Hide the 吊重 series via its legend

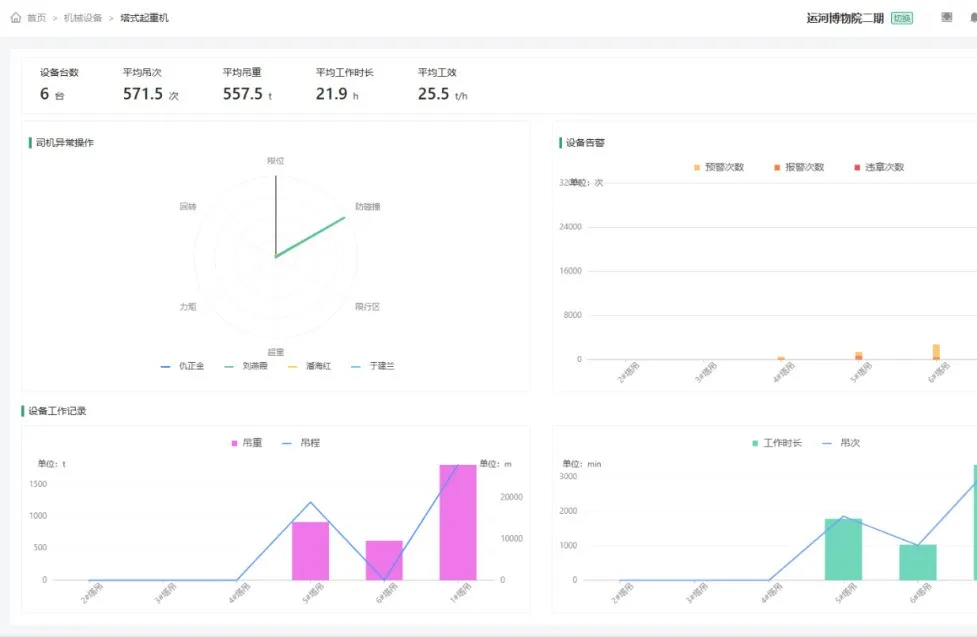click(x=247, y=443)
